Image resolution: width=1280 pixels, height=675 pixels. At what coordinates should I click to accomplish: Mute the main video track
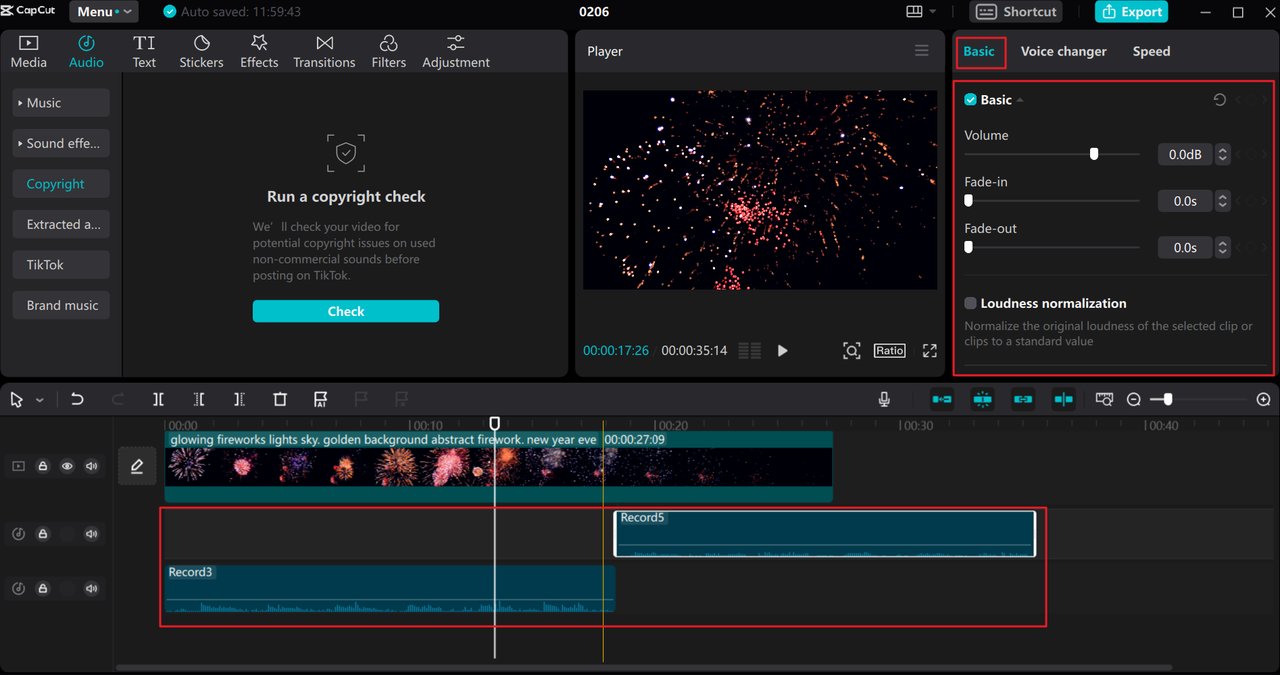pyautogui.click(x=92, y=466)
